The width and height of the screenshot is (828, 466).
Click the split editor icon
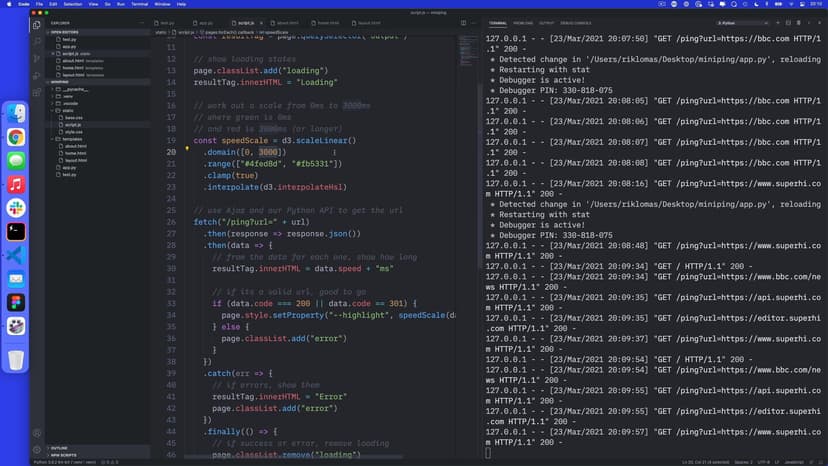tap(463, 21)
